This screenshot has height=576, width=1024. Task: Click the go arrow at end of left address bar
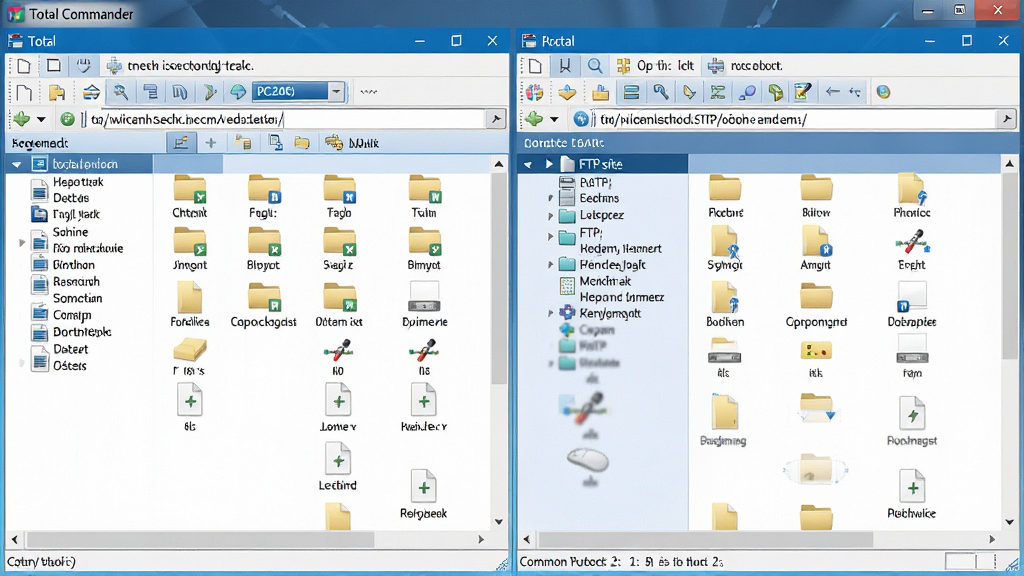point(496,119)
